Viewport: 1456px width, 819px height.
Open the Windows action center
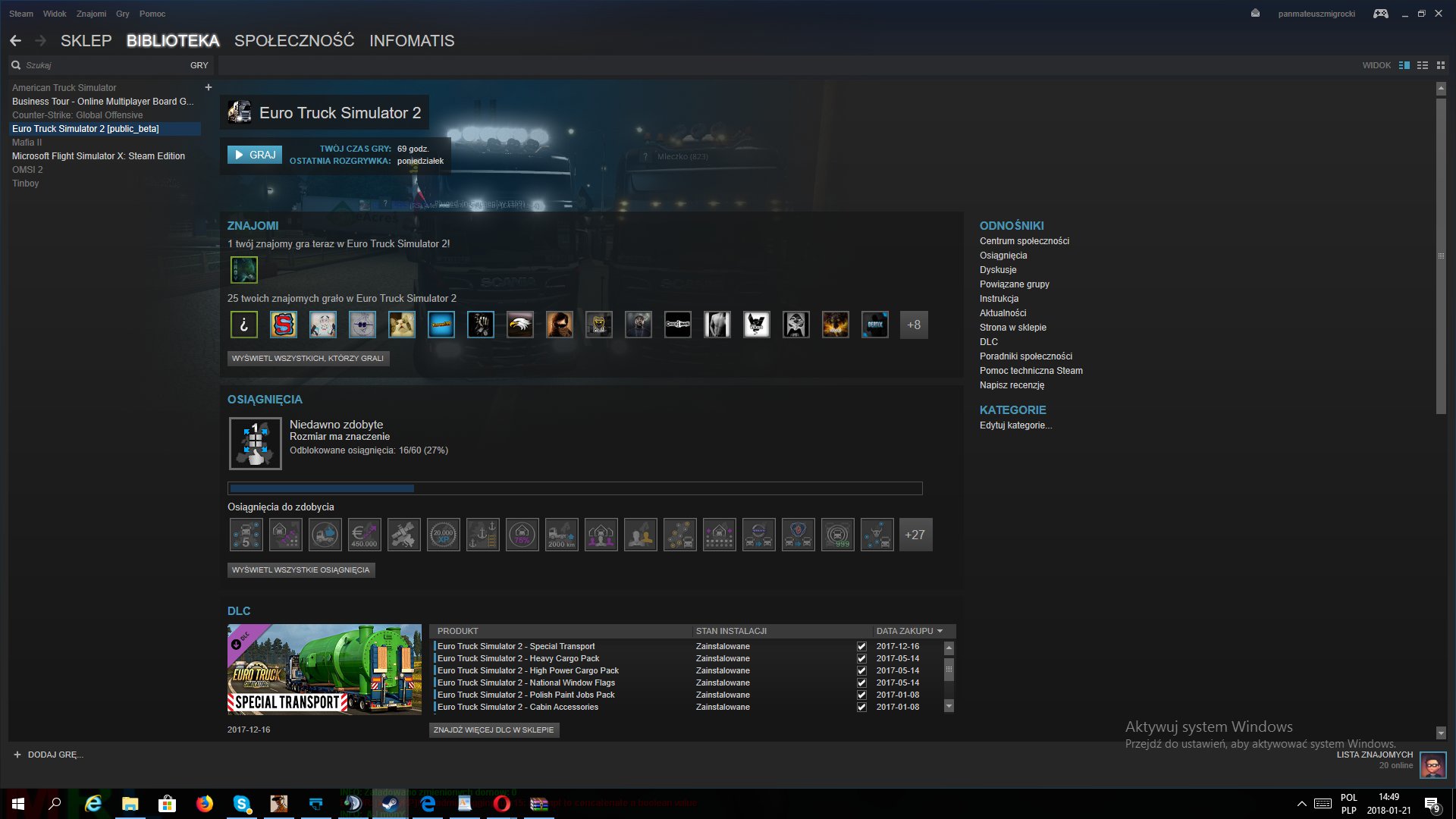pos(1432,804)
